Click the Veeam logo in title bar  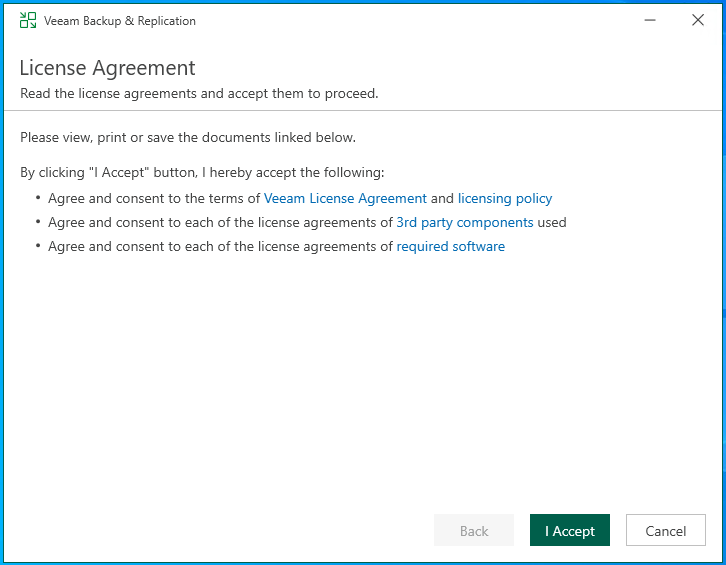28,20
